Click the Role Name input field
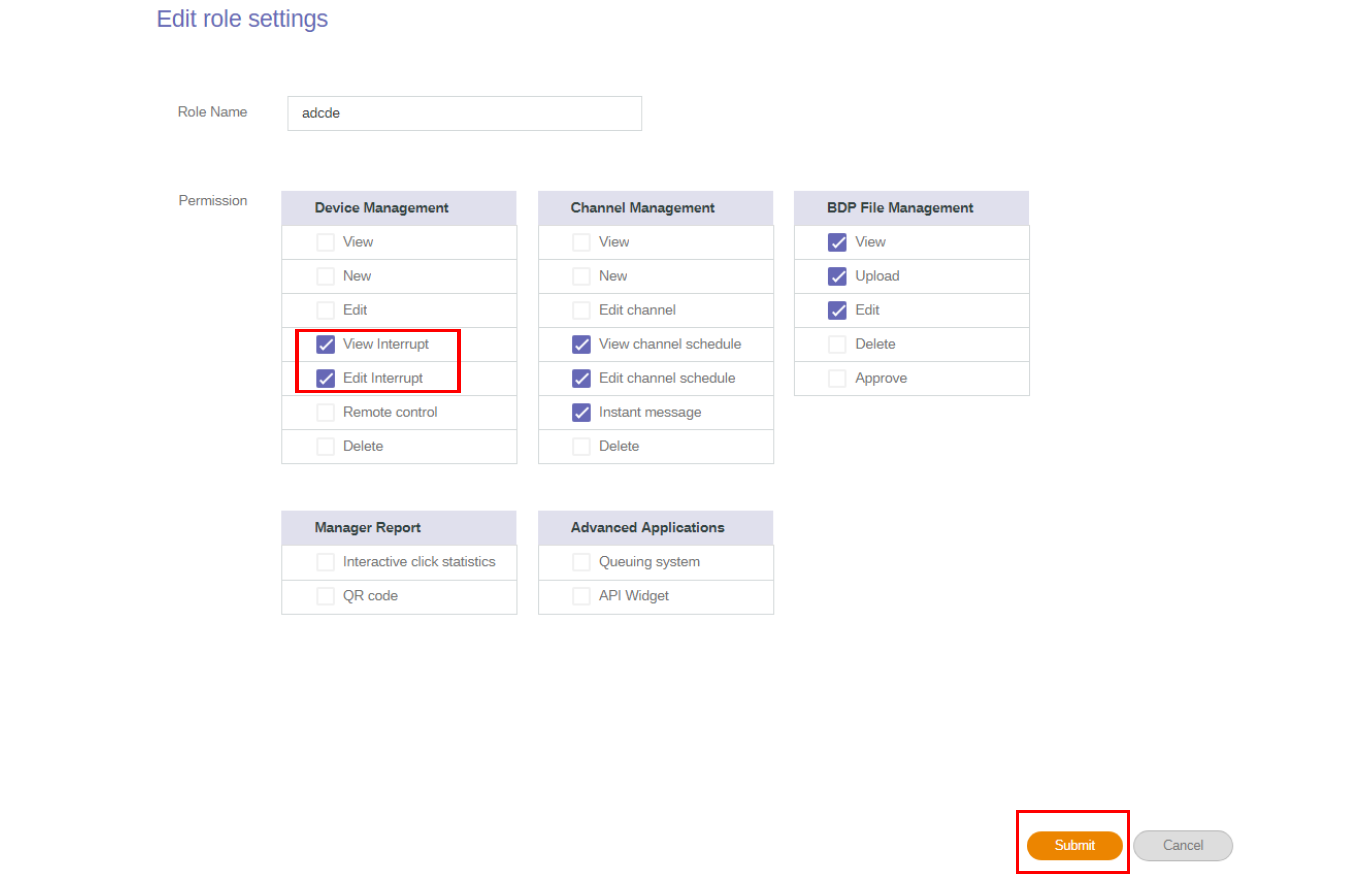The image size is (1361, 877). [464, 113]
